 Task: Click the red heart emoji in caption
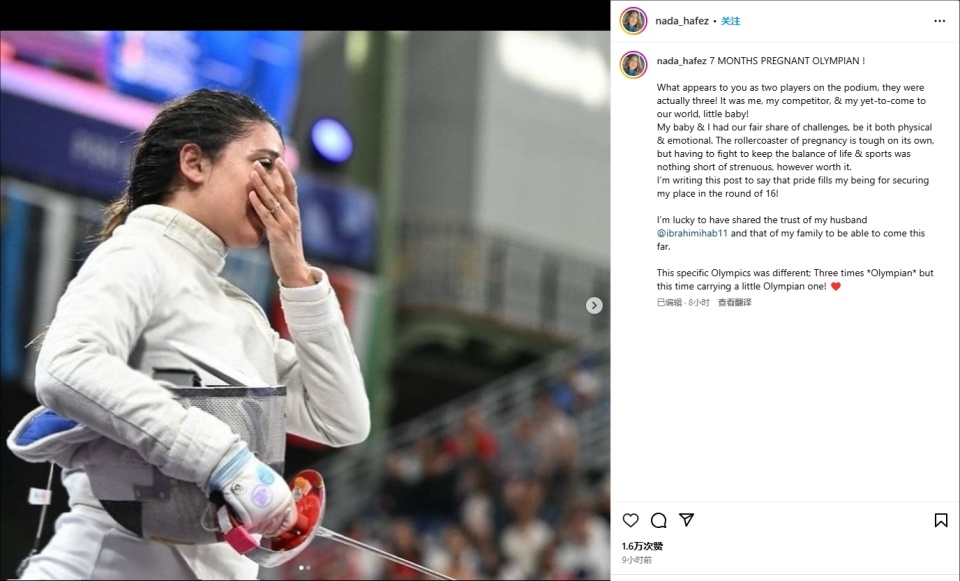click(x=836, y=286)
